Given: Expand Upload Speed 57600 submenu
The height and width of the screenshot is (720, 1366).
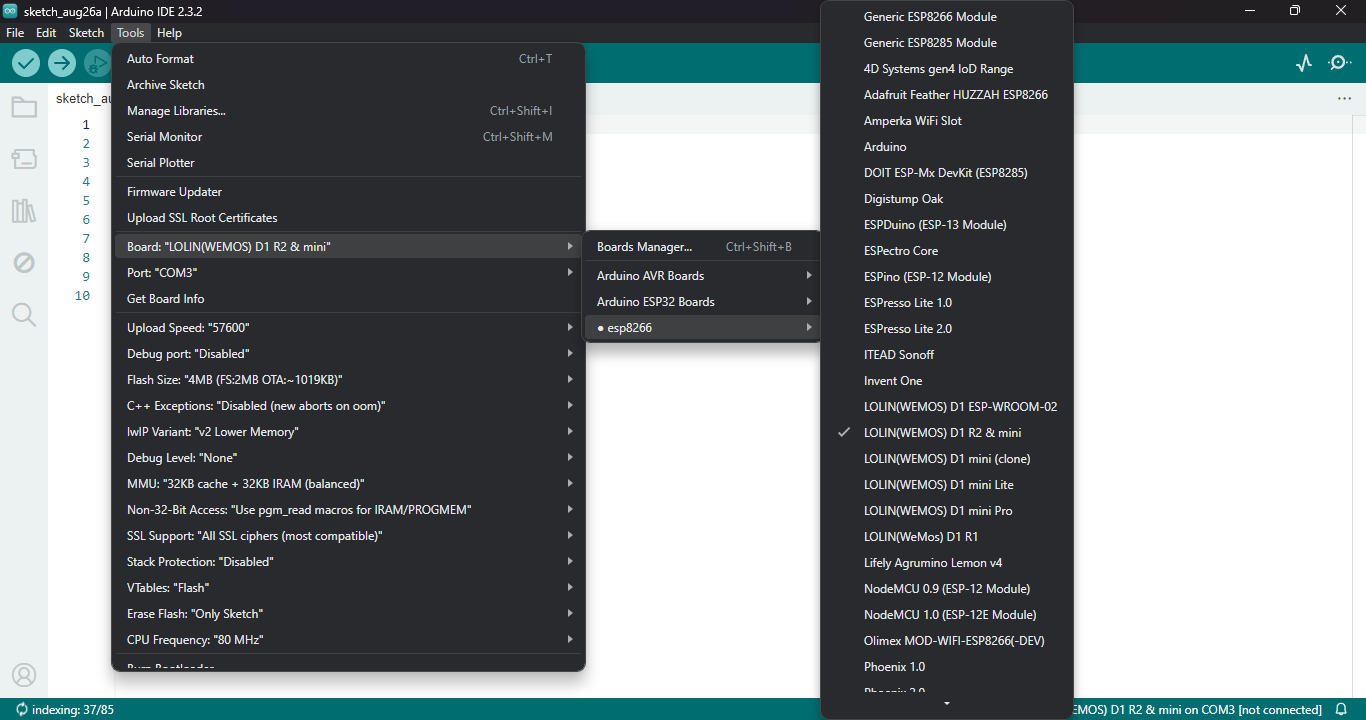Looking at the screenshot, I should click(348, 328).
